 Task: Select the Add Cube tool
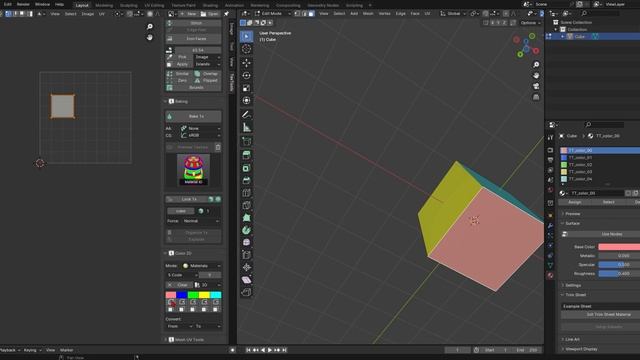point(246,141)
